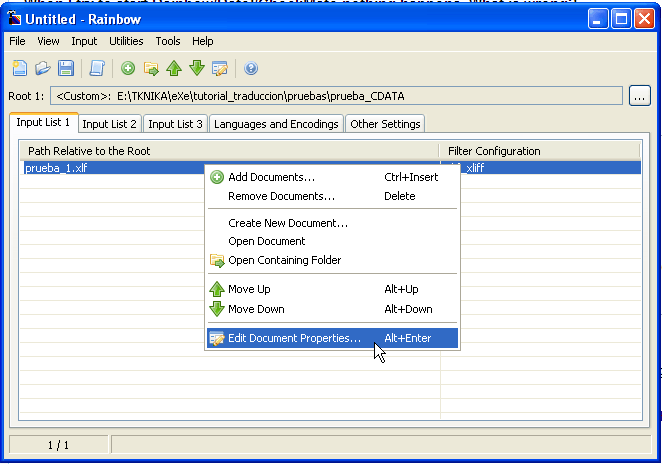
Task: Click the scroll-shaped log icon in toolbar
Action: pos(97,68)
